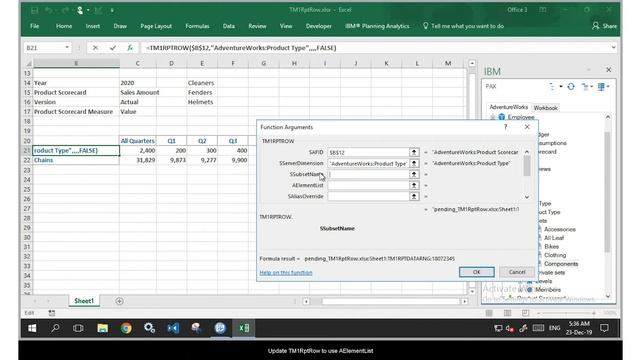Open the Action Center notifications icon

click(604, 328)
